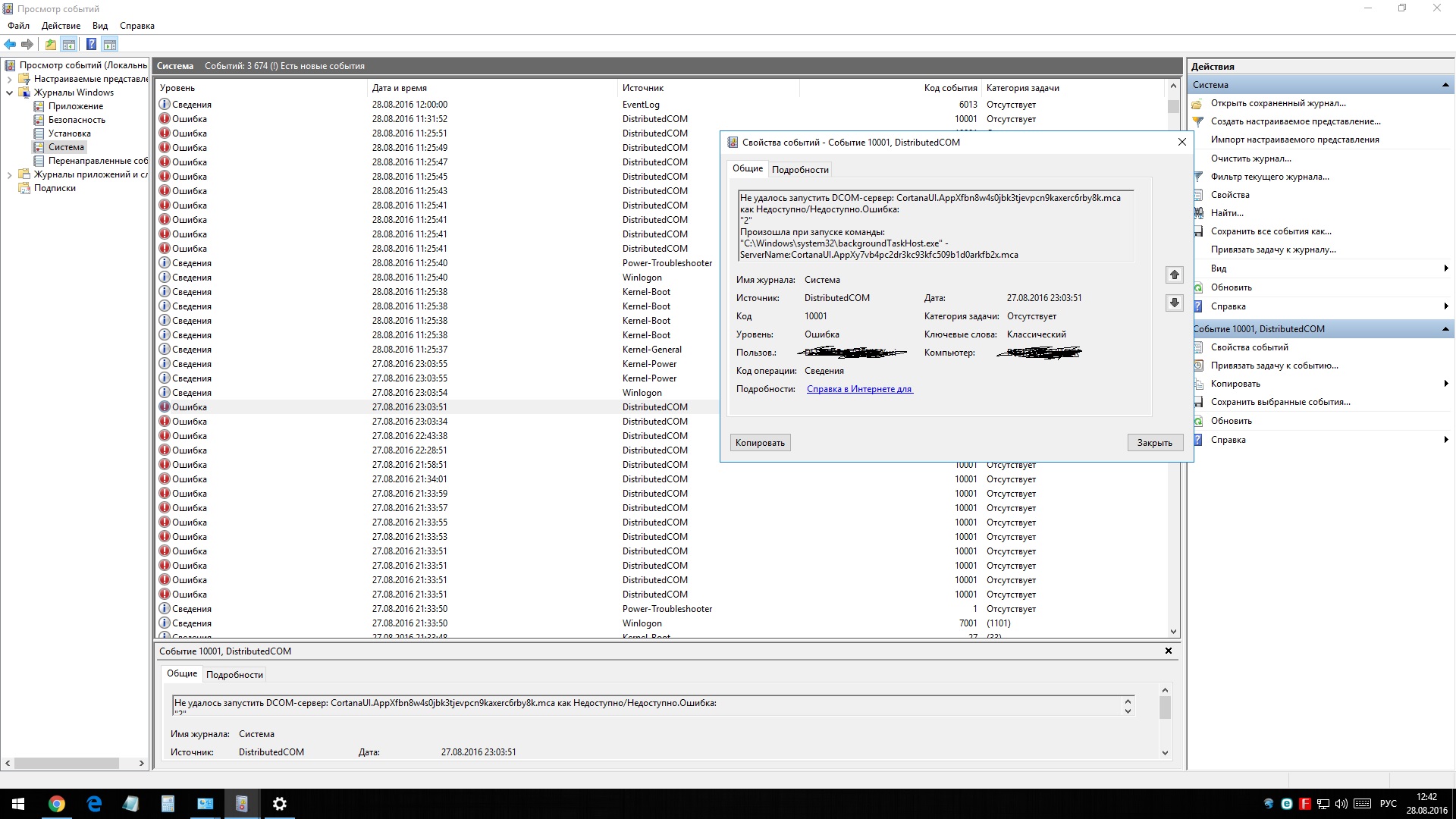Image resolution: width=1456 pixels, height=819 pixels.
Task: Select the Приложение log in tree
Action: [75, 106]
